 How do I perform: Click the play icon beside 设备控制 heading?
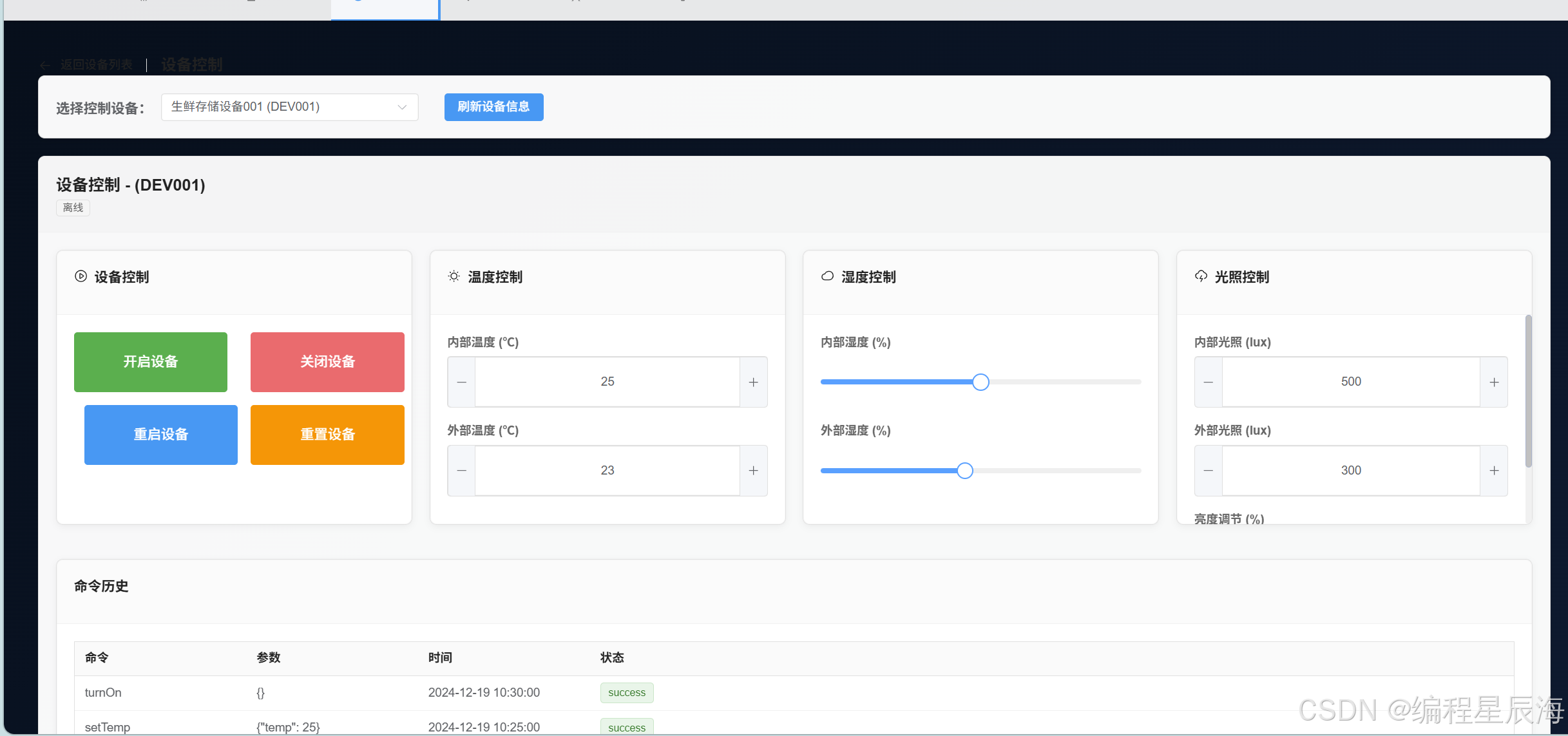tap(81, 276)
